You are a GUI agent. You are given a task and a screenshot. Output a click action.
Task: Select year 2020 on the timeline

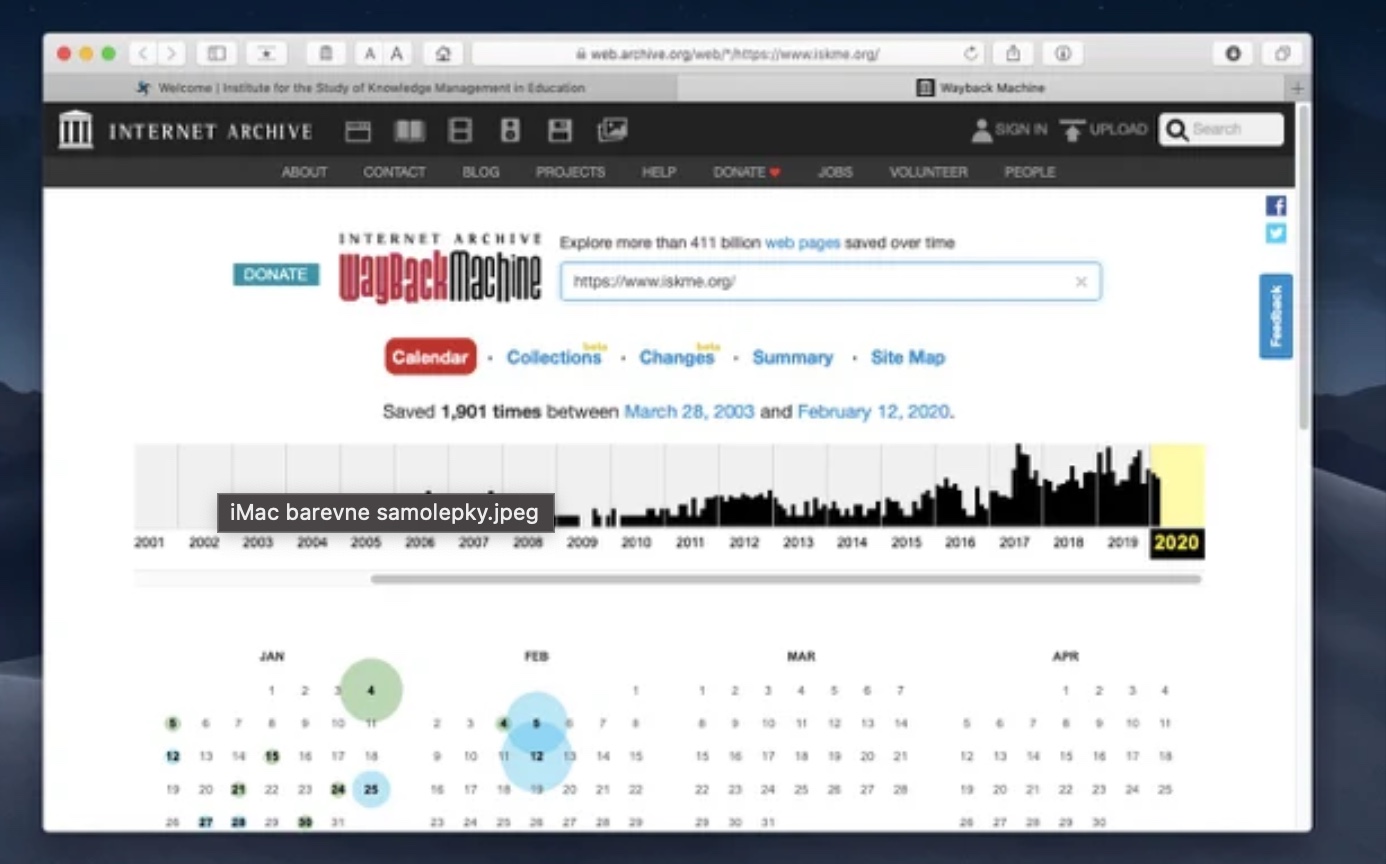pos(1176,544)
